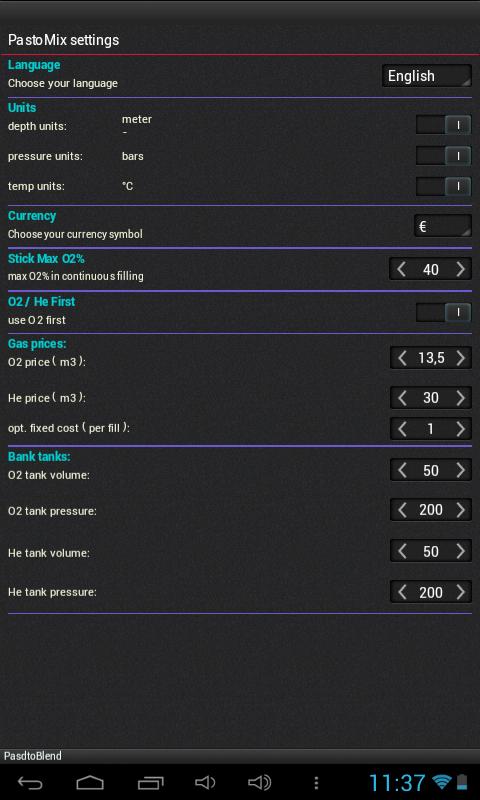The image size is (480, 800).
Task: Toggle the use O2 first switch
Action: pyautogui.click(x=443, y=312)
